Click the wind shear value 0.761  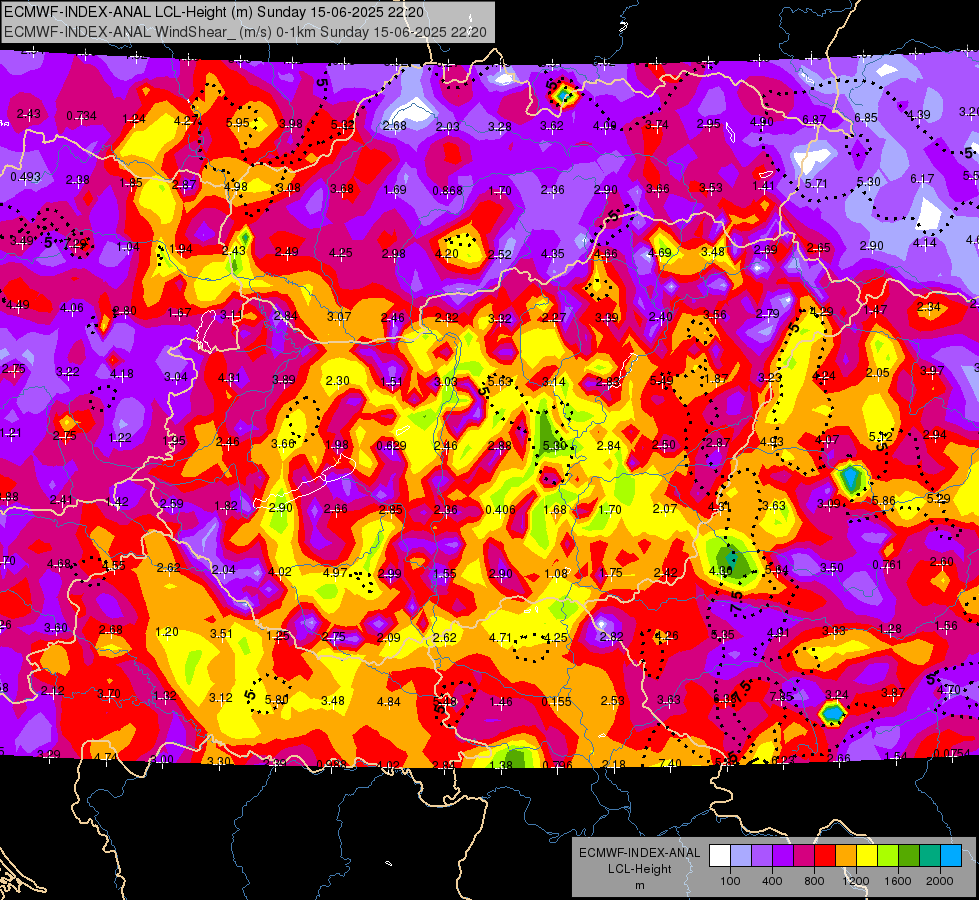click(887, 565)
